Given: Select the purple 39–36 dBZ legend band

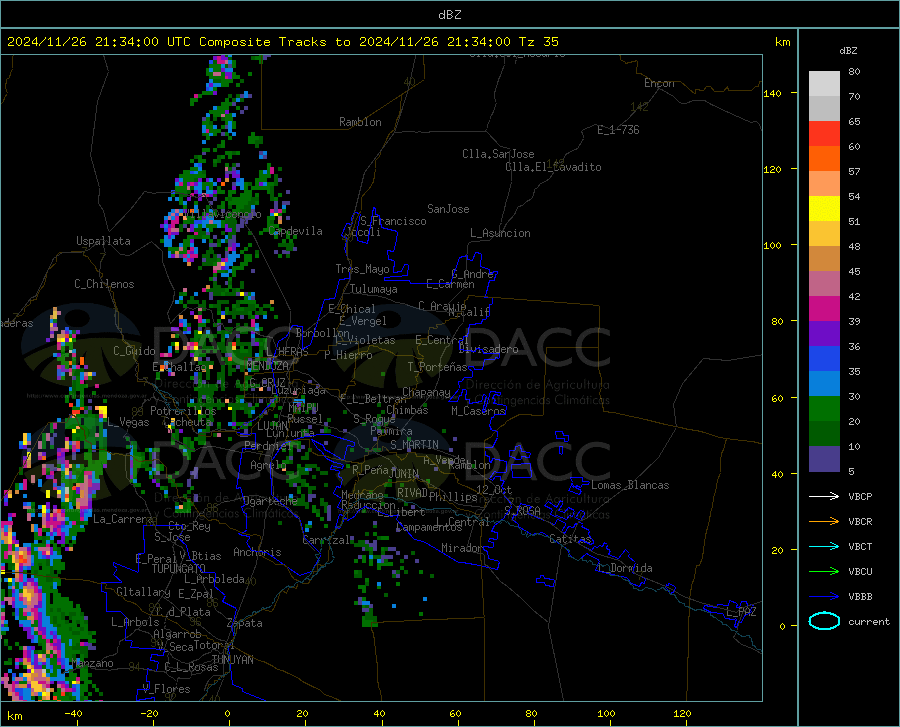Looking at the screenshot, I should pos(824,334).
